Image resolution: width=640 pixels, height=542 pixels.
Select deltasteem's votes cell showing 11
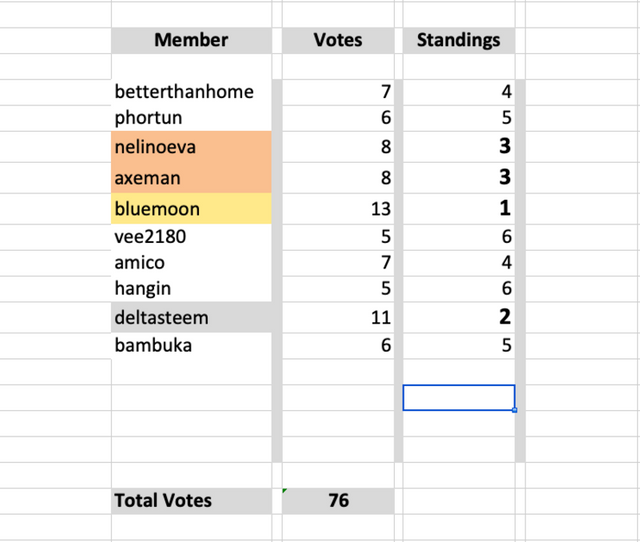(338, 317)
